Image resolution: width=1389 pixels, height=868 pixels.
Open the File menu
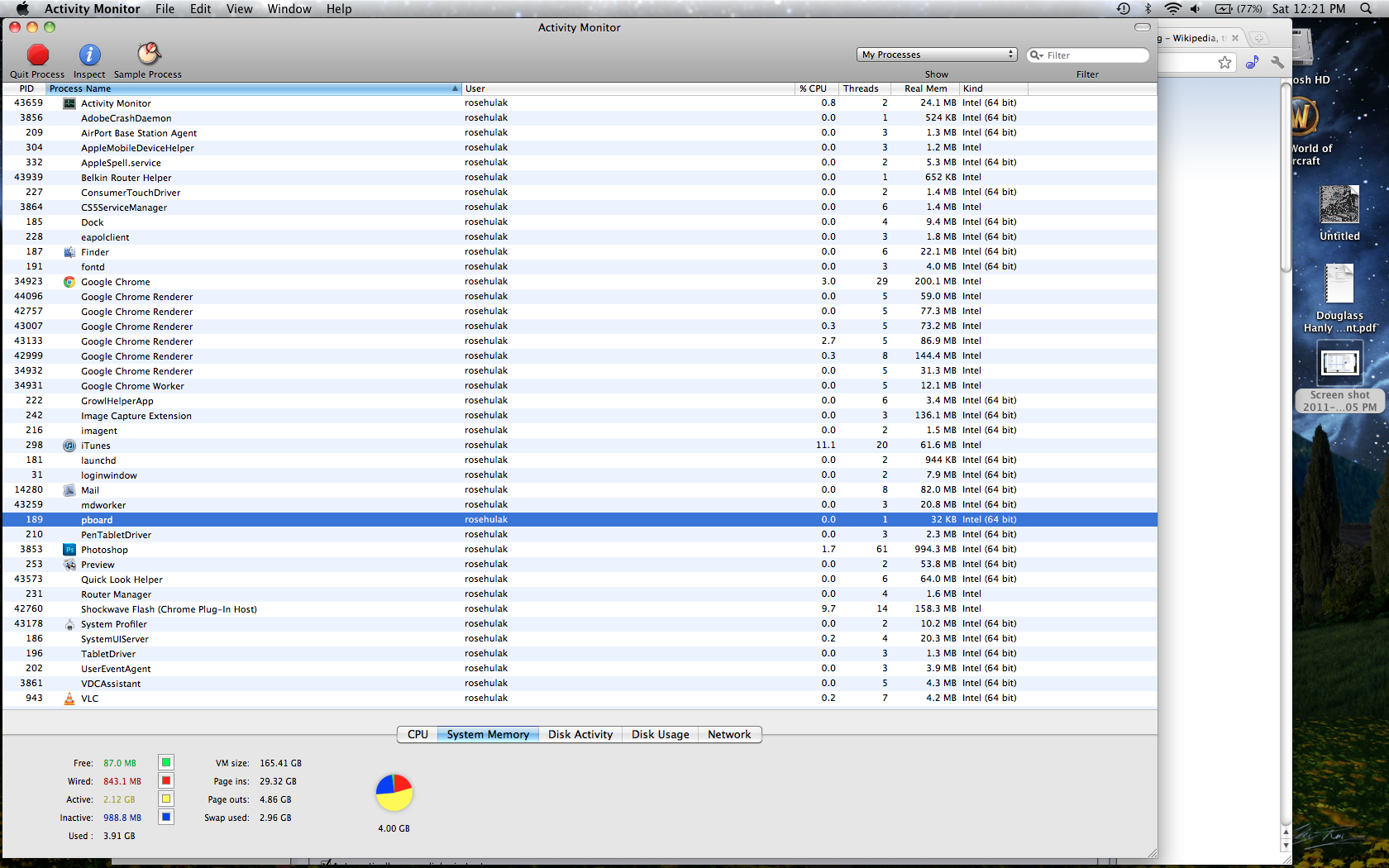tap(165, 8)
